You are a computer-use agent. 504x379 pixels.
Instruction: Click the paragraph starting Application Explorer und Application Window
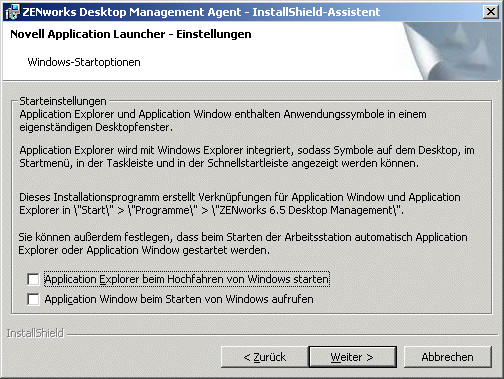[223, 121]
